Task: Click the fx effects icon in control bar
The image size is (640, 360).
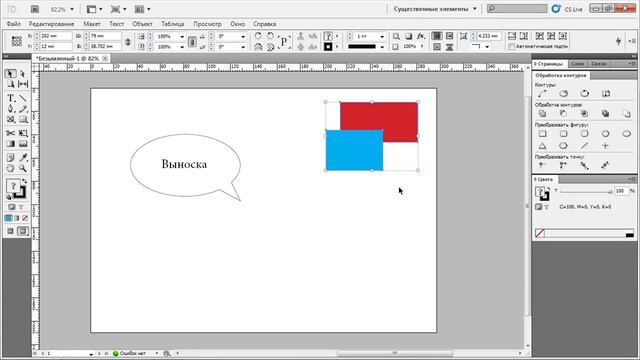Action: 421,36
